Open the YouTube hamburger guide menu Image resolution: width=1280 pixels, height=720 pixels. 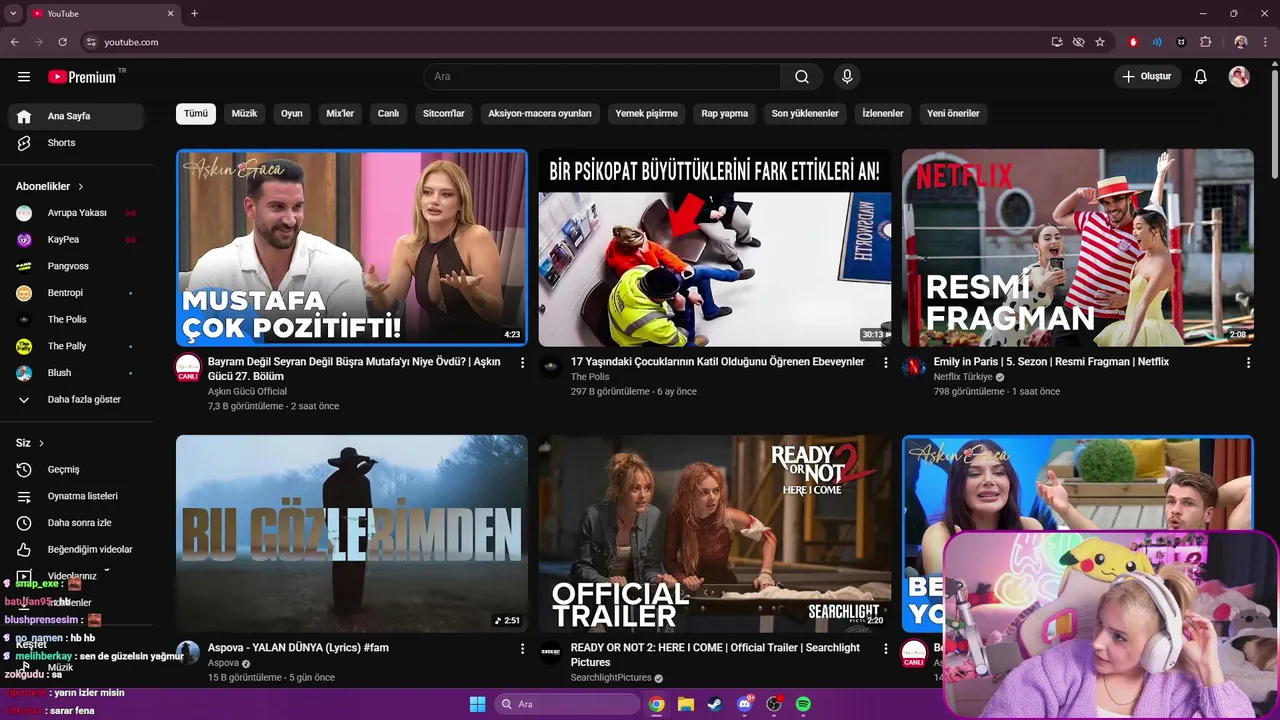point(24,77)
